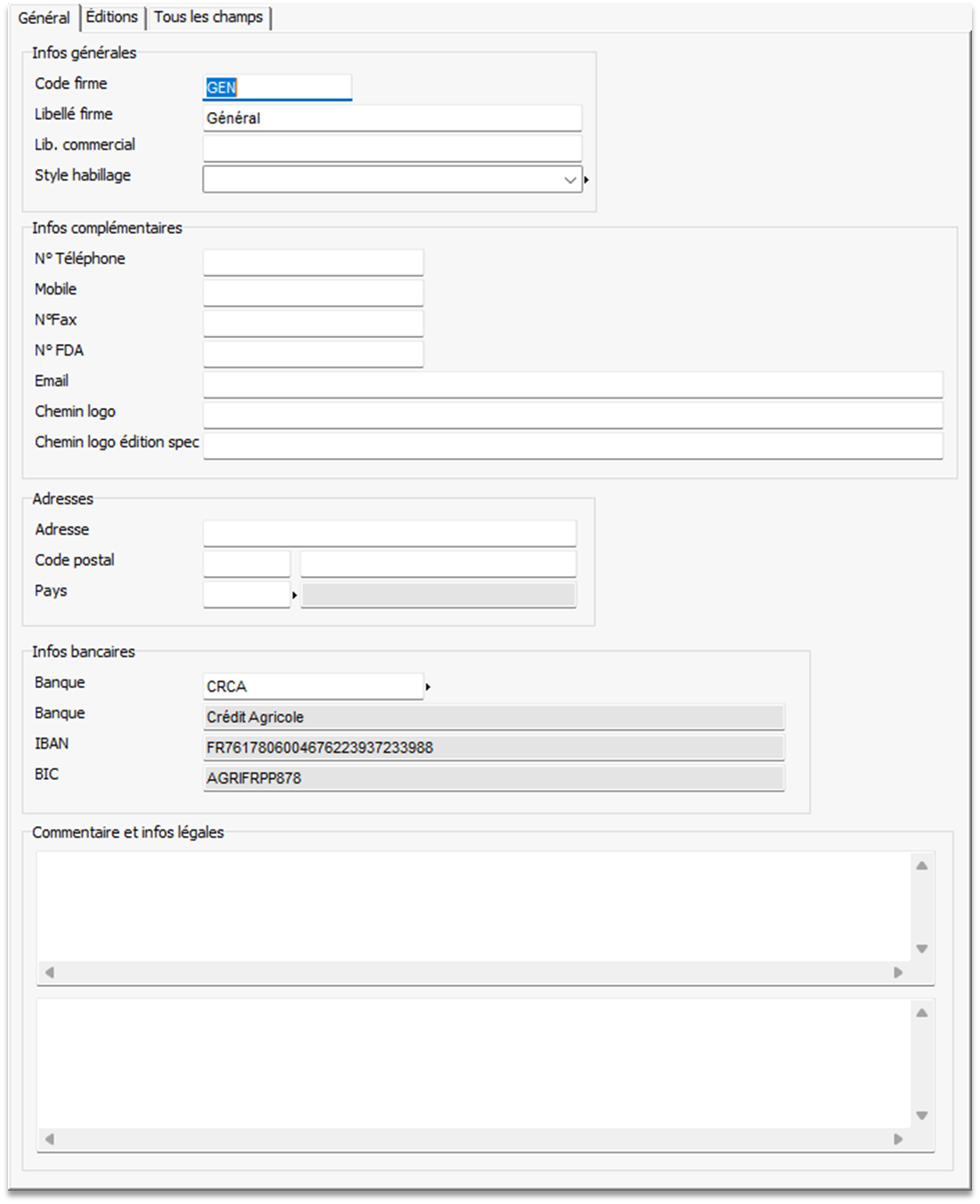
Task: Click the Chemin logo input field
Action: [x=572, y=415]
